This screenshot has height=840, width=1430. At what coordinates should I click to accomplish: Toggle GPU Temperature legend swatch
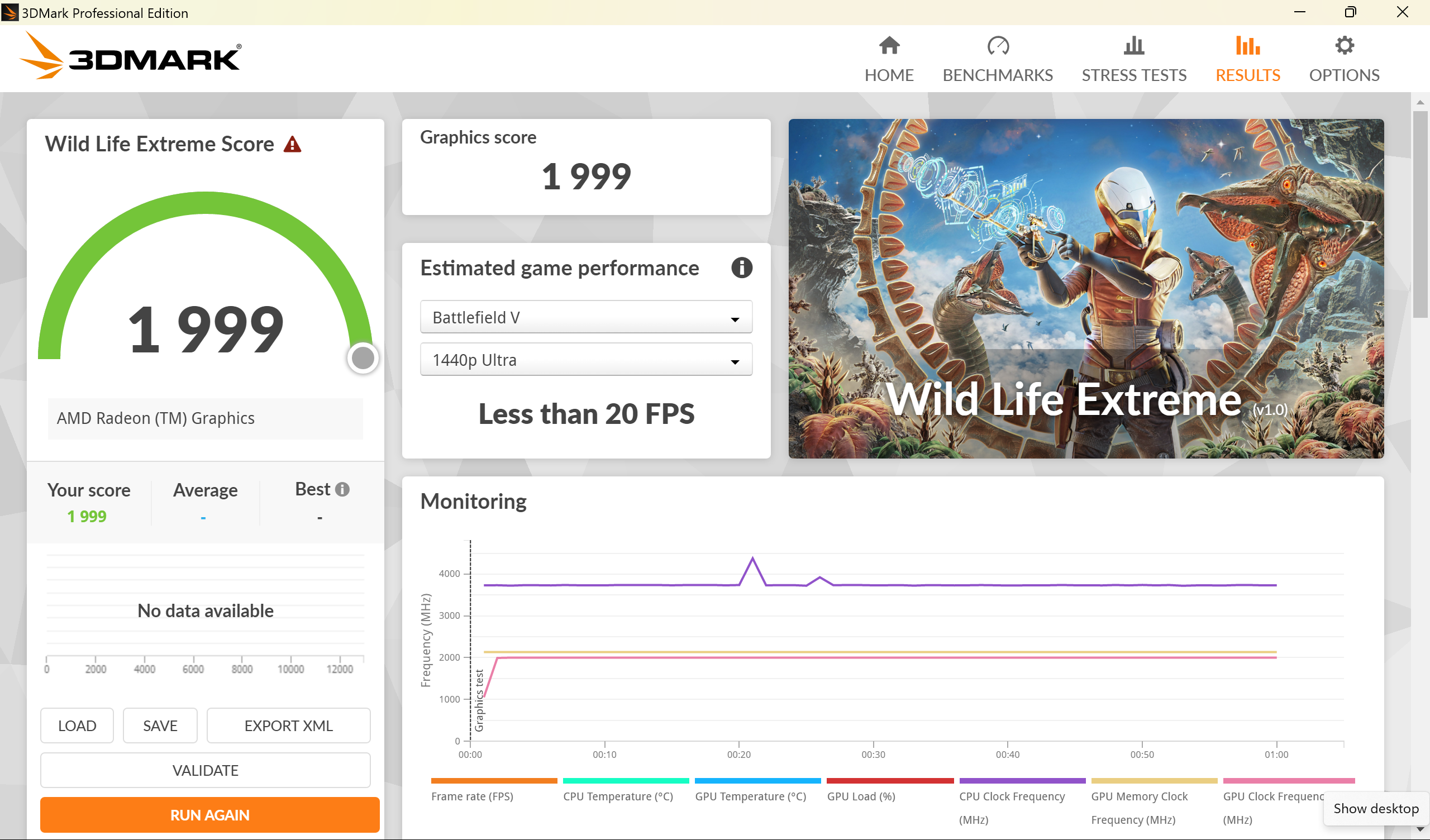pos(757,780)
